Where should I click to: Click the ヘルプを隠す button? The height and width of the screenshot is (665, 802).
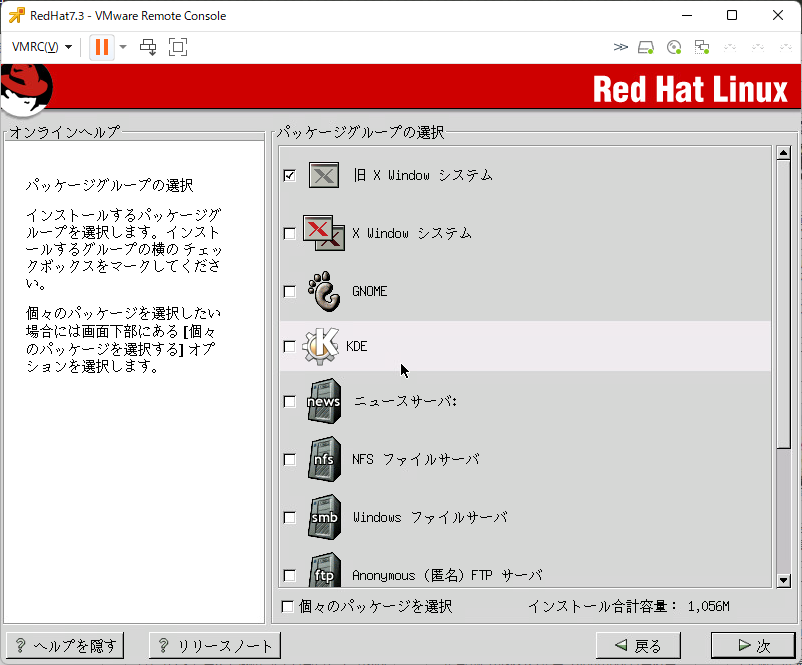point(65,646)
